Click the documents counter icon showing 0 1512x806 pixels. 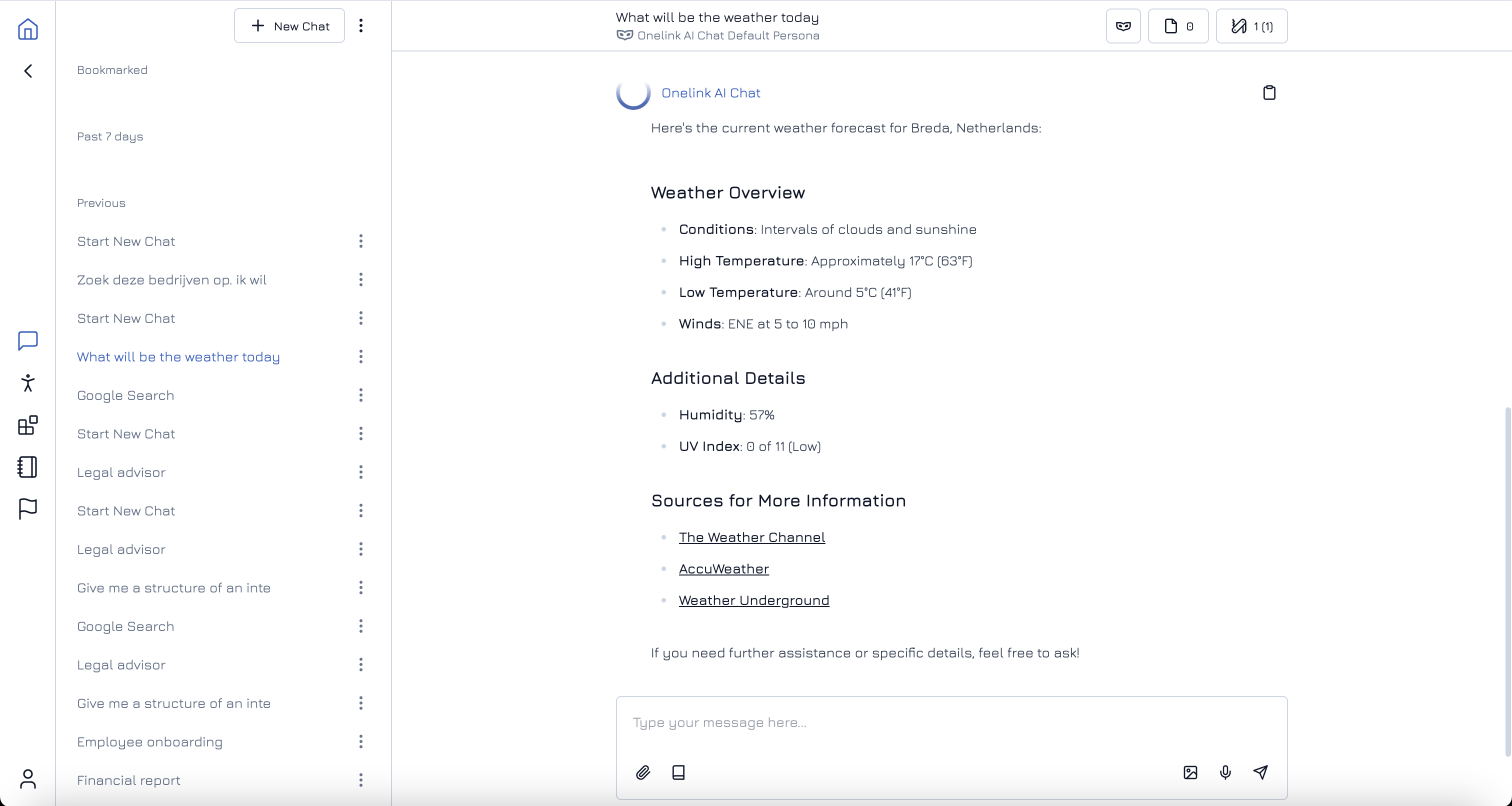(1177, 26)
